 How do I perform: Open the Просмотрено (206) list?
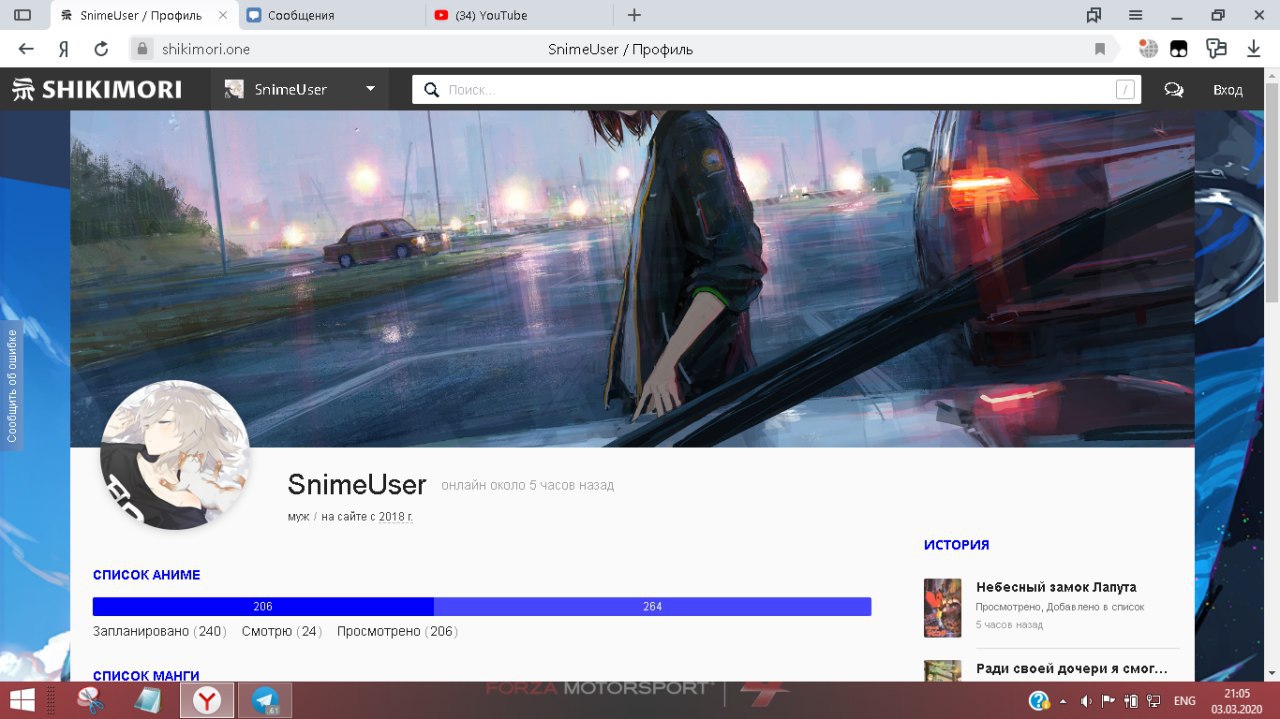(x=397, y=632)
